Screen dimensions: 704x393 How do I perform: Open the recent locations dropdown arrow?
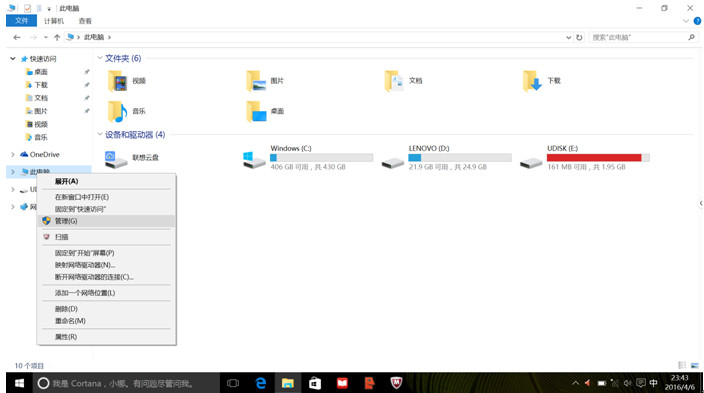pos(45,37)
